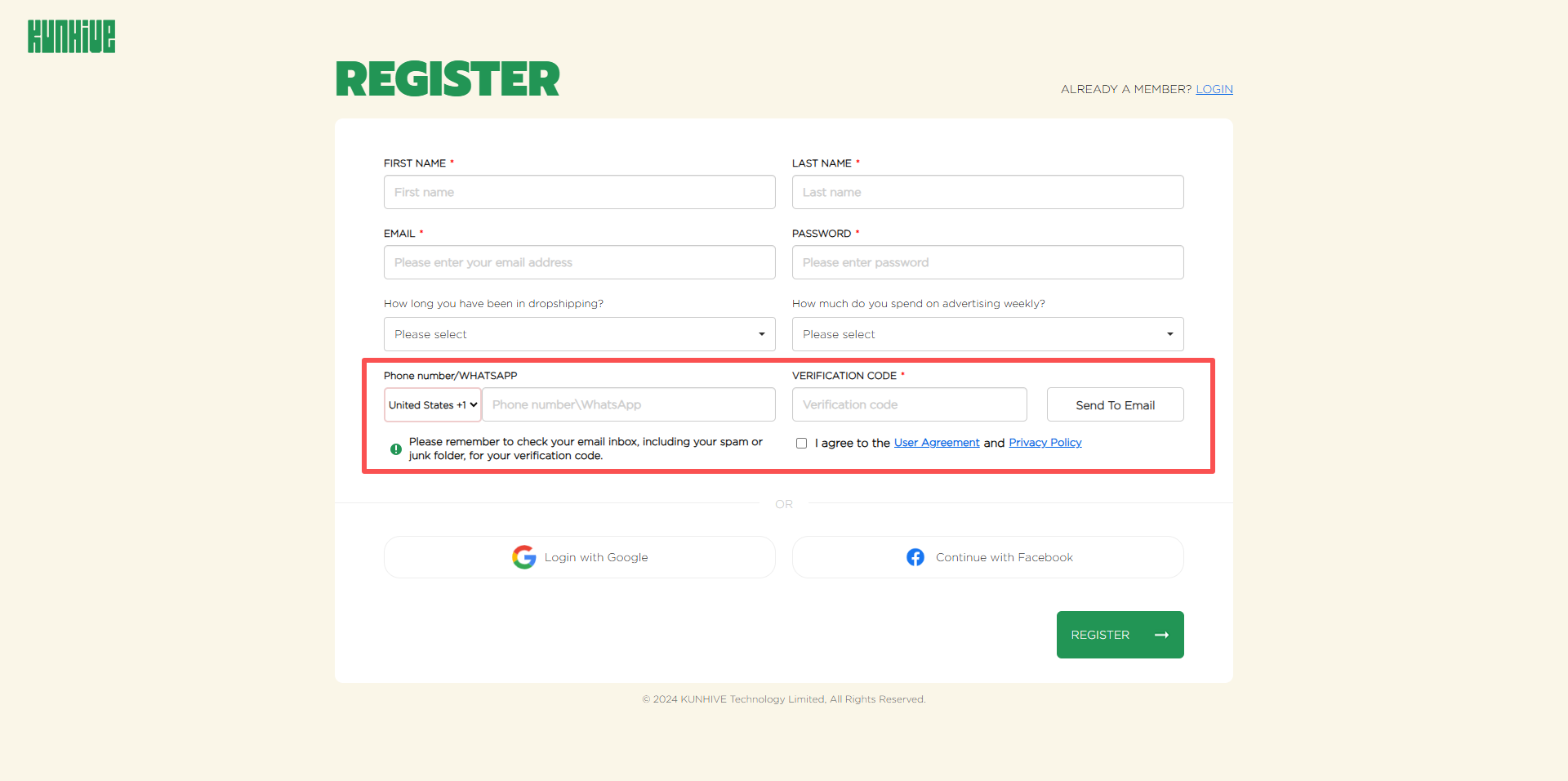Focus the First name field

(x=579, y=192)
